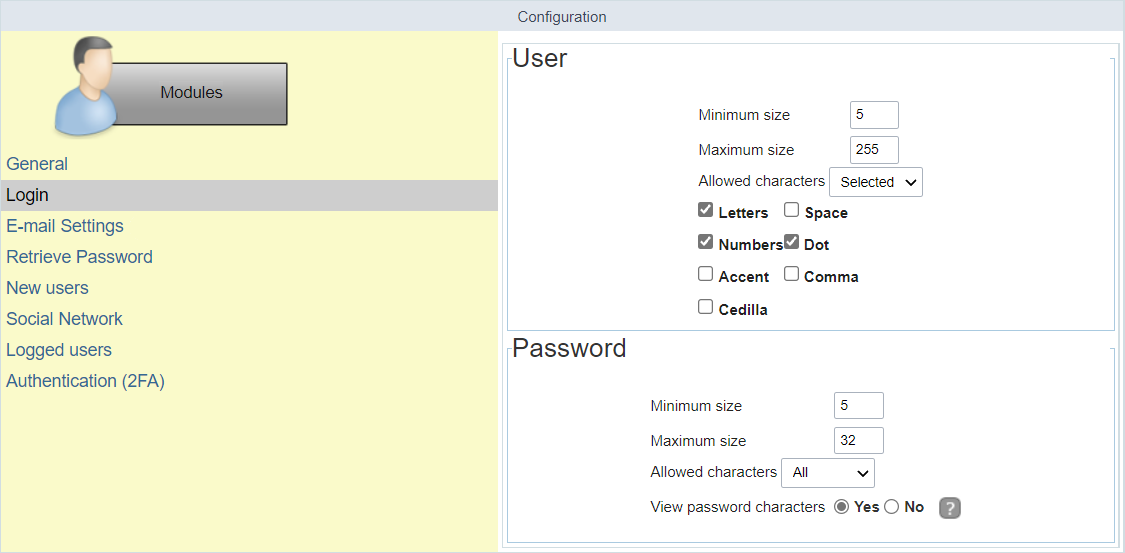Click the password help question mark icon
Viewport: 1125px width, 553px height.
(950, 508)
